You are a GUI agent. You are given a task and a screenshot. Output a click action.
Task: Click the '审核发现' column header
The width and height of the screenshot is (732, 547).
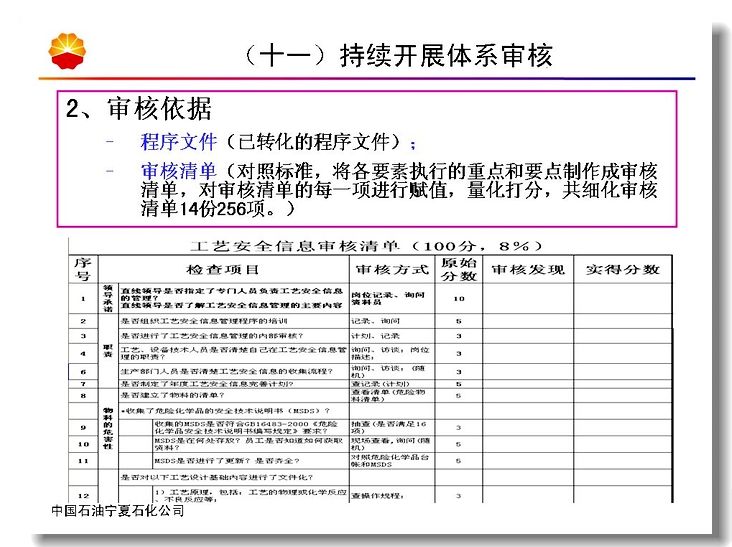coord(528,269)
